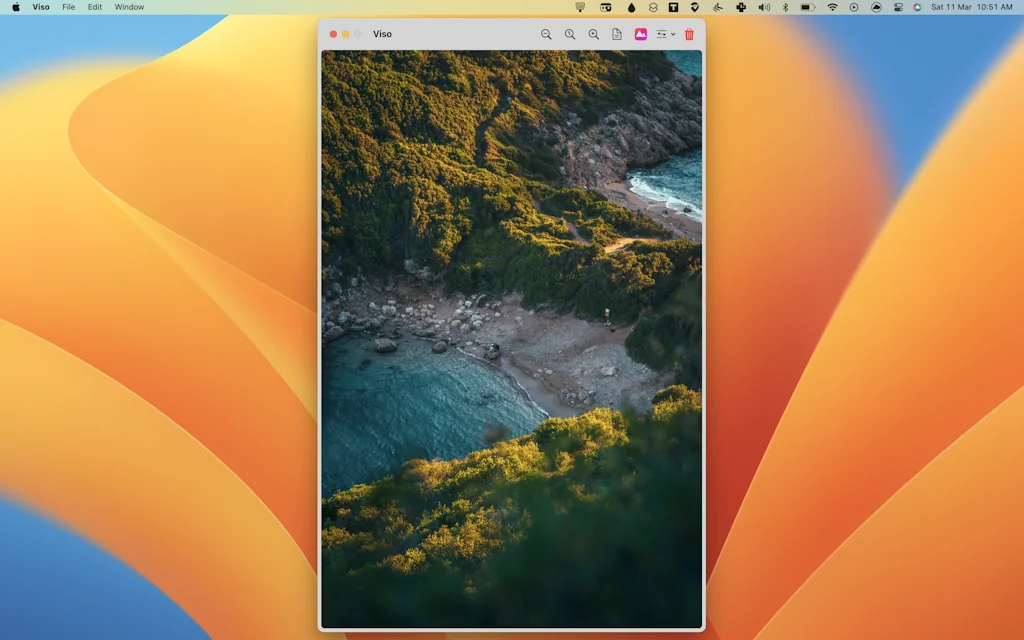
Task: Click the displayed coastal landscape photo
Action: click(511, 339)
